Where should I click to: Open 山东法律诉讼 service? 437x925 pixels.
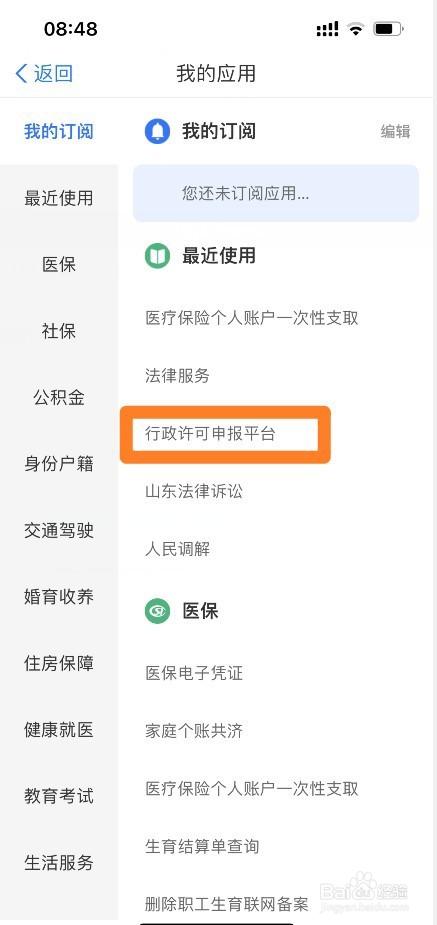click(x=194, y=491)
